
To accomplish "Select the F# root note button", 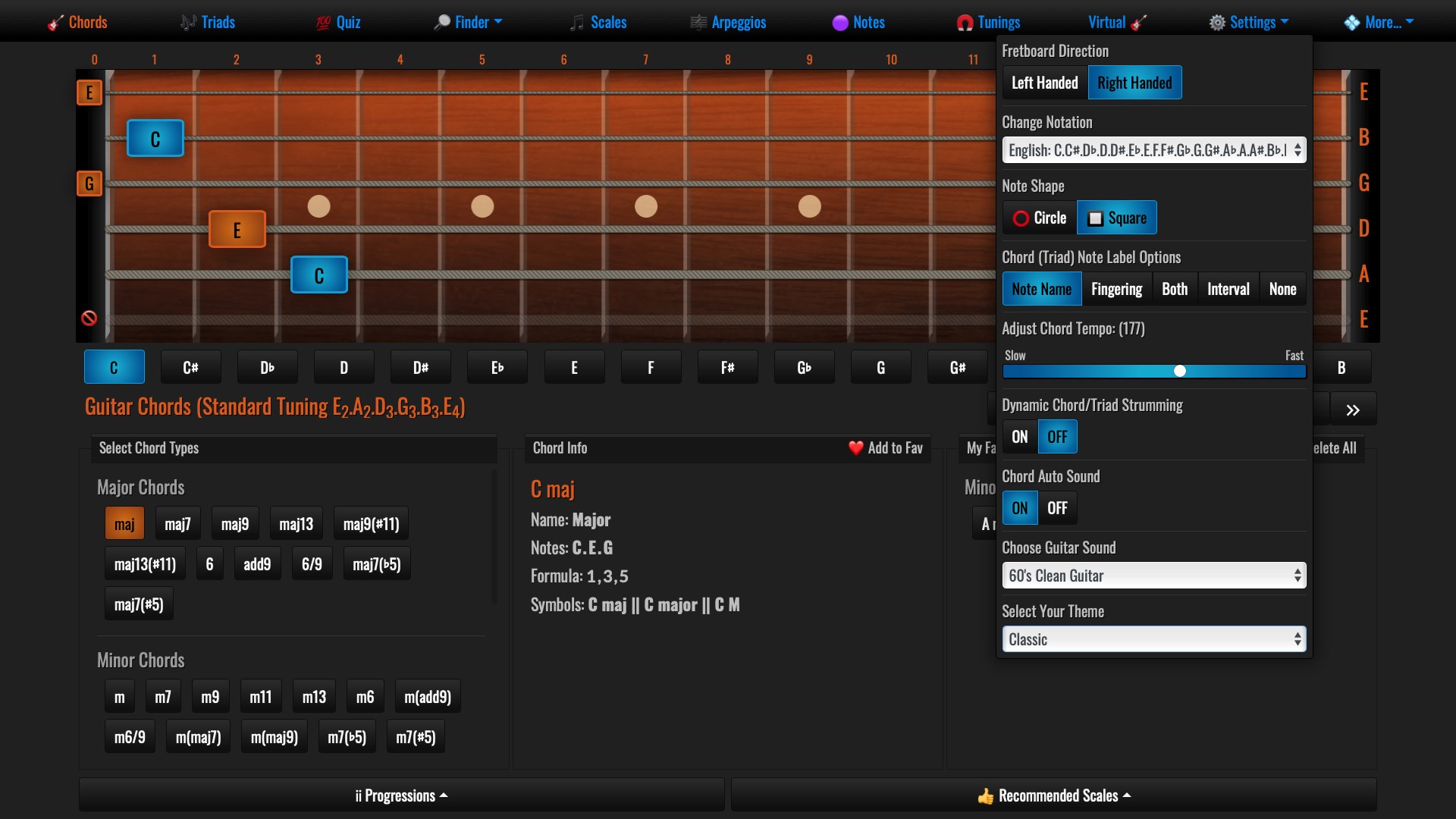I will click(727, 368).
